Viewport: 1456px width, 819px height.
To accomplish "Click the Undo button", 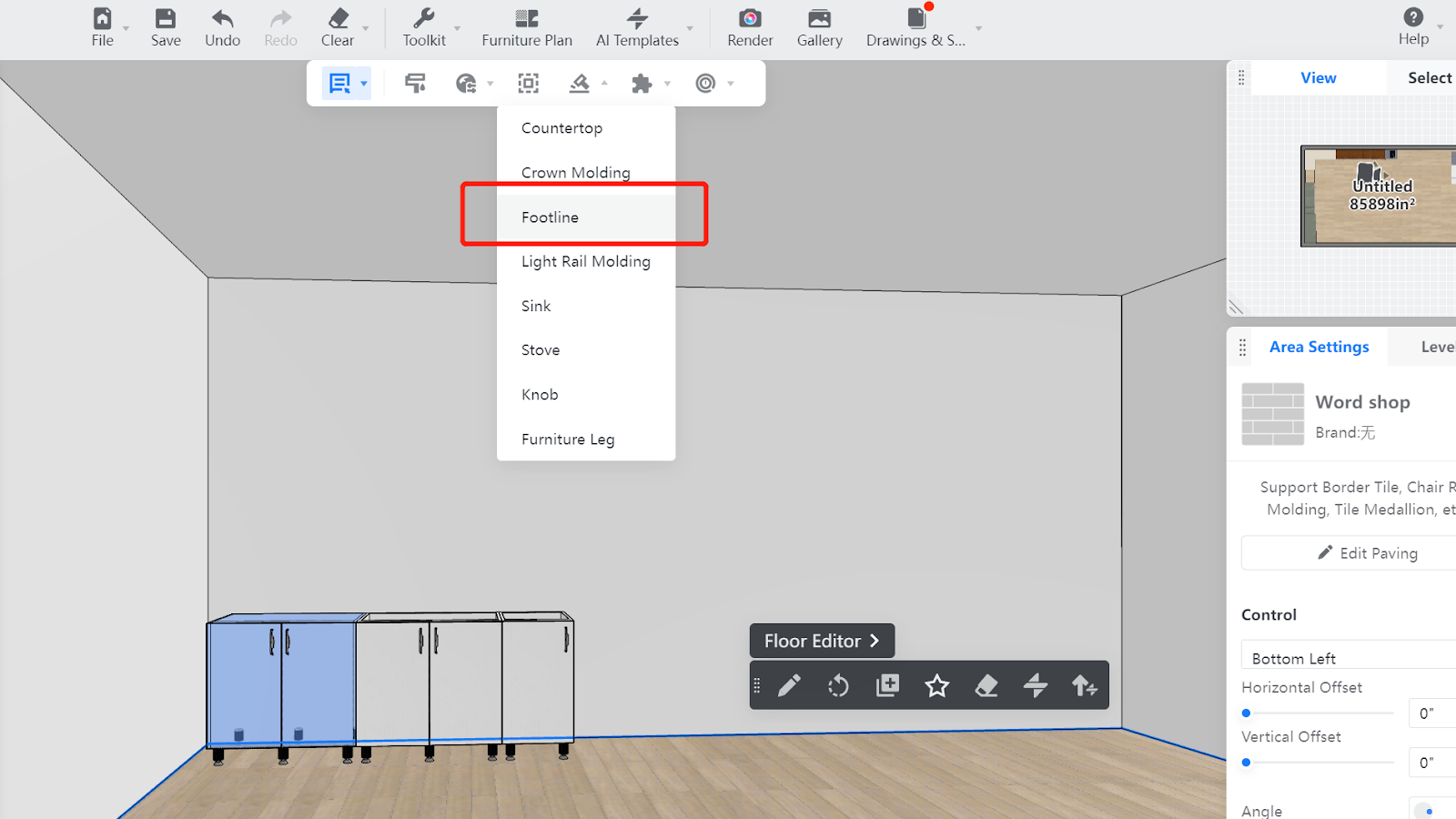I will point(222,27).
